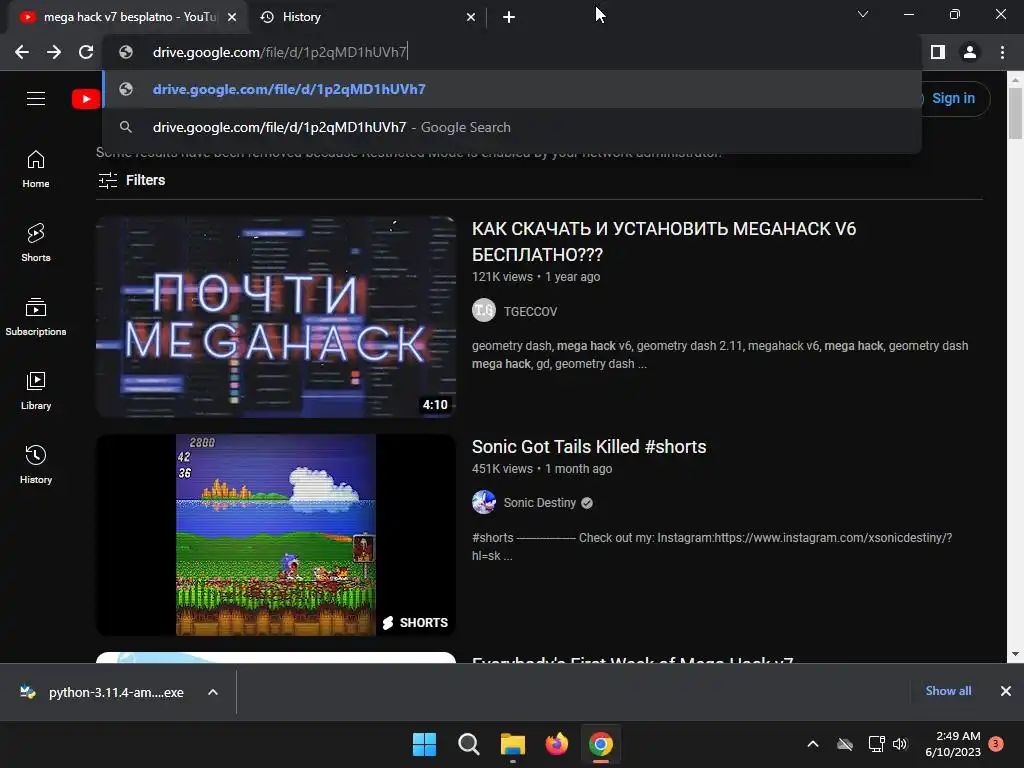Open Windows taskbar Search
Viewport: 1024px width, 768px height.
469,744
